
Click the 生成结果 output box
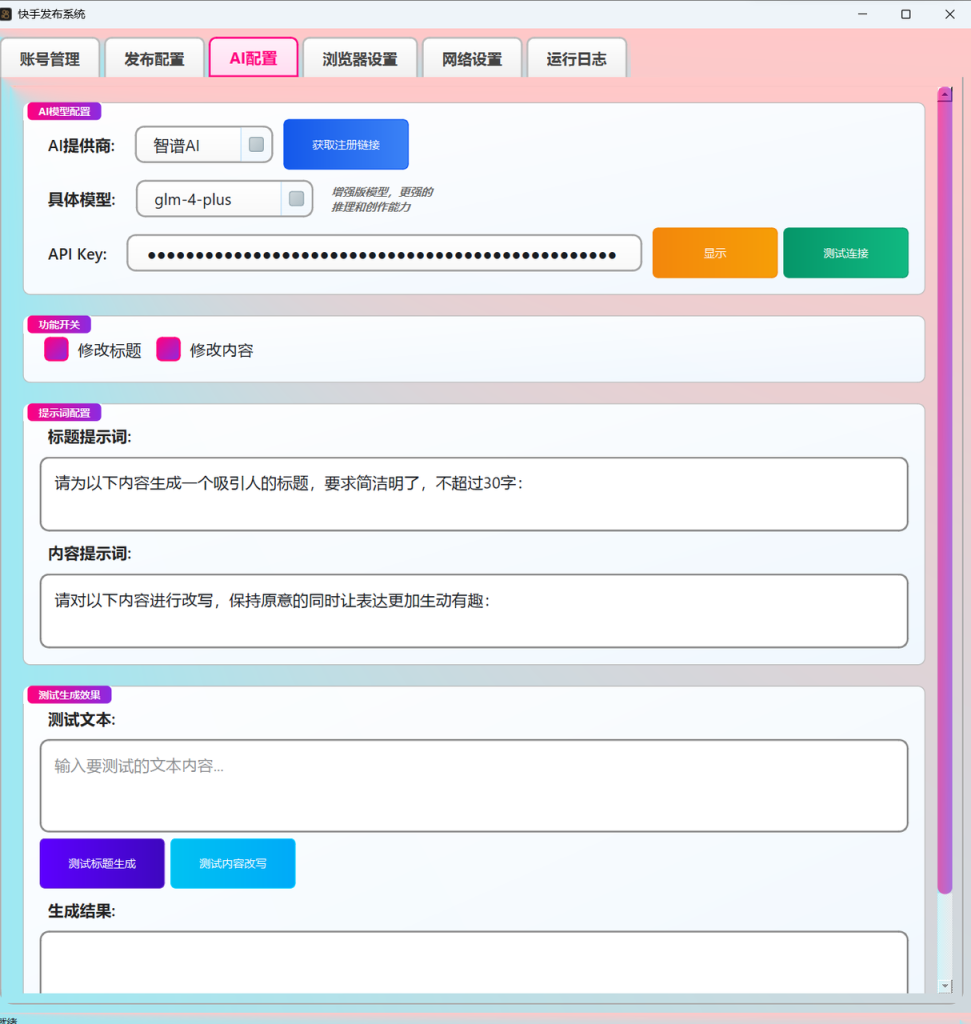click(x=474, y=963)
